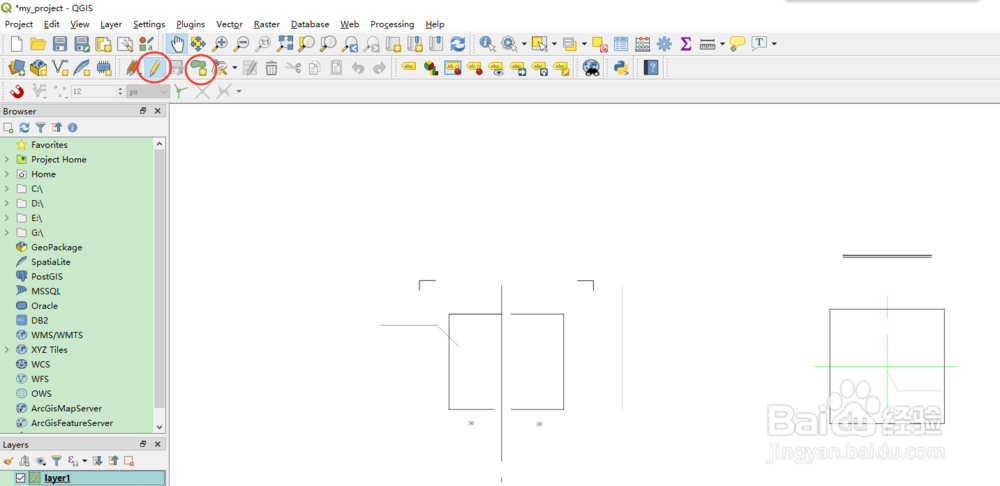Viewport: 1000px width, 486px height.
Task: Open the Layer menu
Action: (x=111, y=24)
